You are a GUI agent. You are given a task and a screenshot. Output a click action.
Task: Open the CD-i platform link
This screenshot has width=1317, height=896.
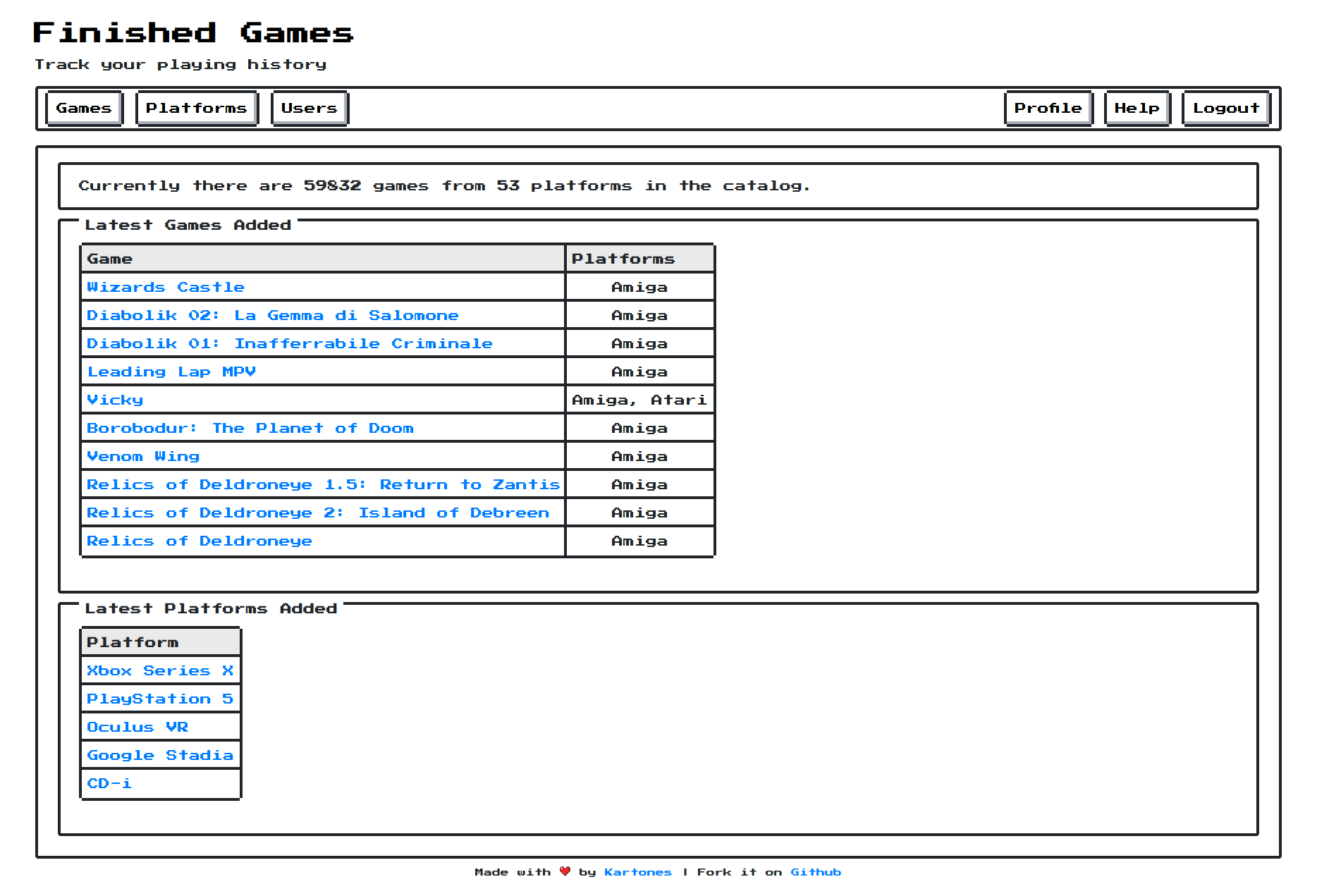[109, 783]
